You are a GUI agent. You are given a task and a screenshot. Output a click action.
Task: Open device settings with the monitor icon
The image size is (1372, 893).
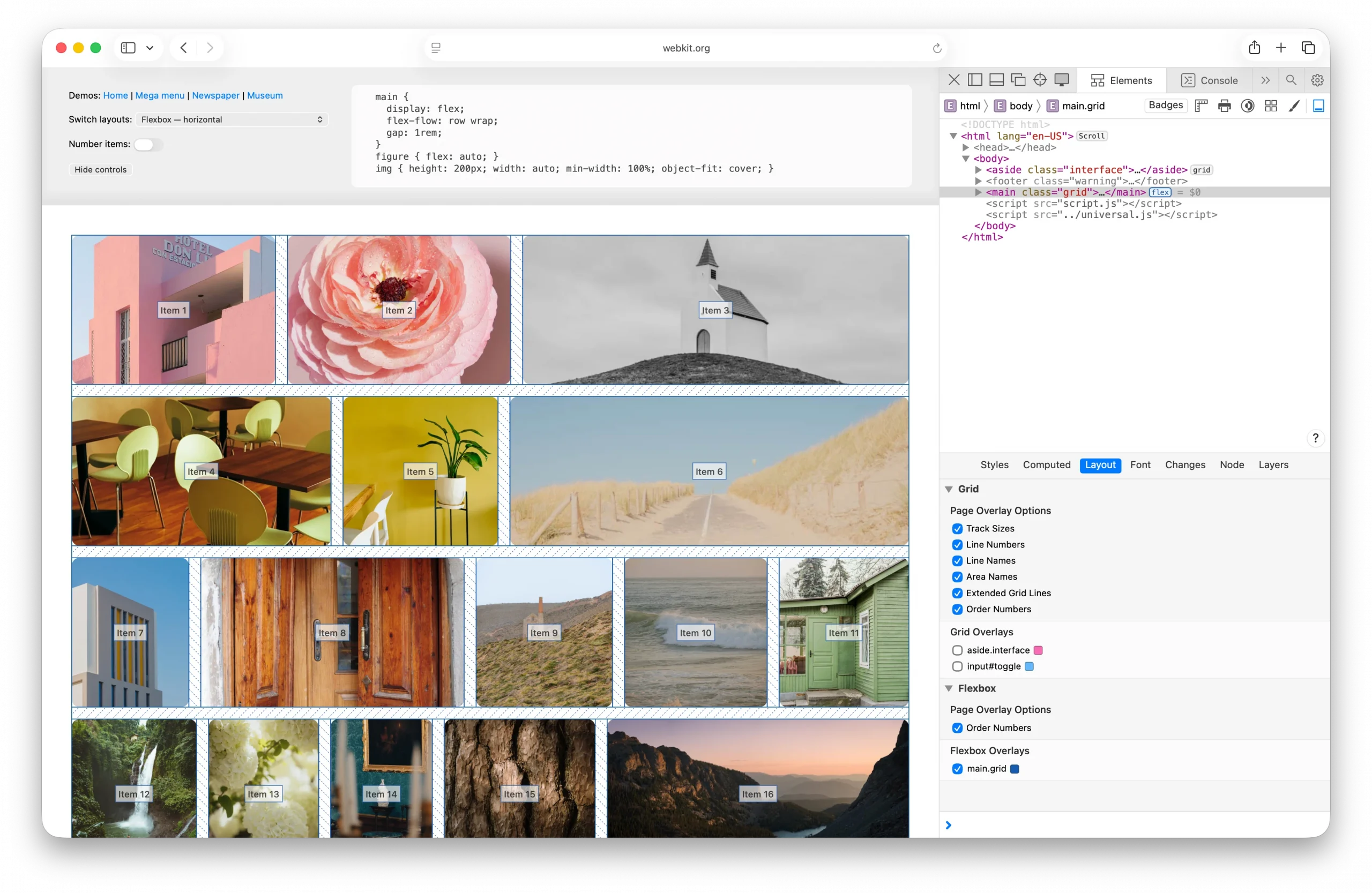[x=1062, y=80]
